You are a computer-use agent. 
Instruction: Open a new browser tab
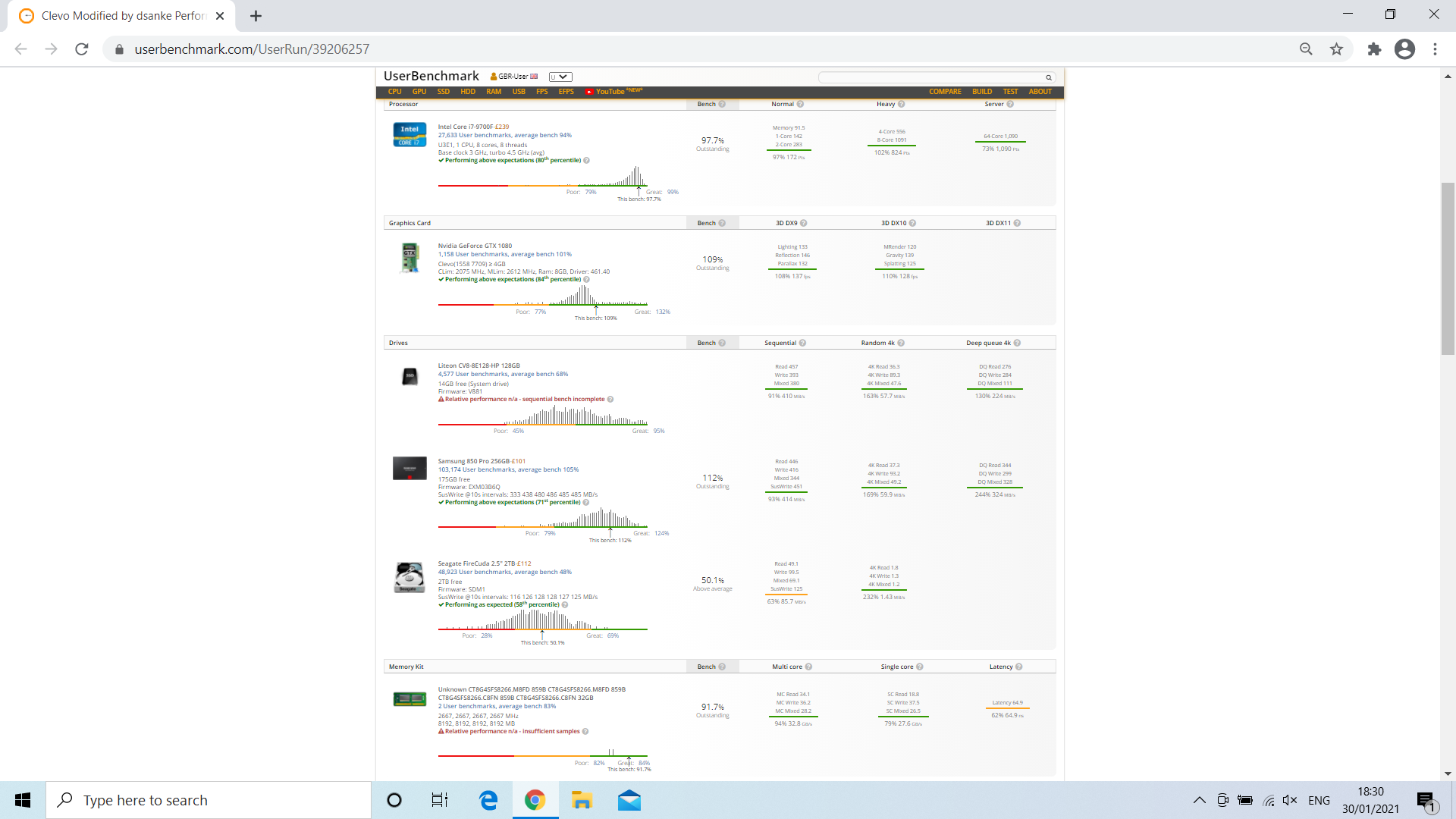pyautogui.click(x=256, y=16)
